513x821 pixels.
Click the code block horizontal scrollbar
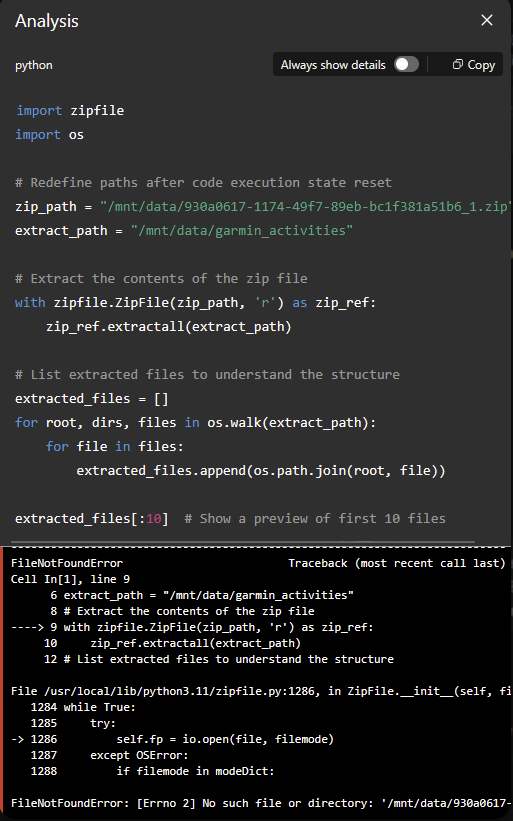(x=242, y=542)
